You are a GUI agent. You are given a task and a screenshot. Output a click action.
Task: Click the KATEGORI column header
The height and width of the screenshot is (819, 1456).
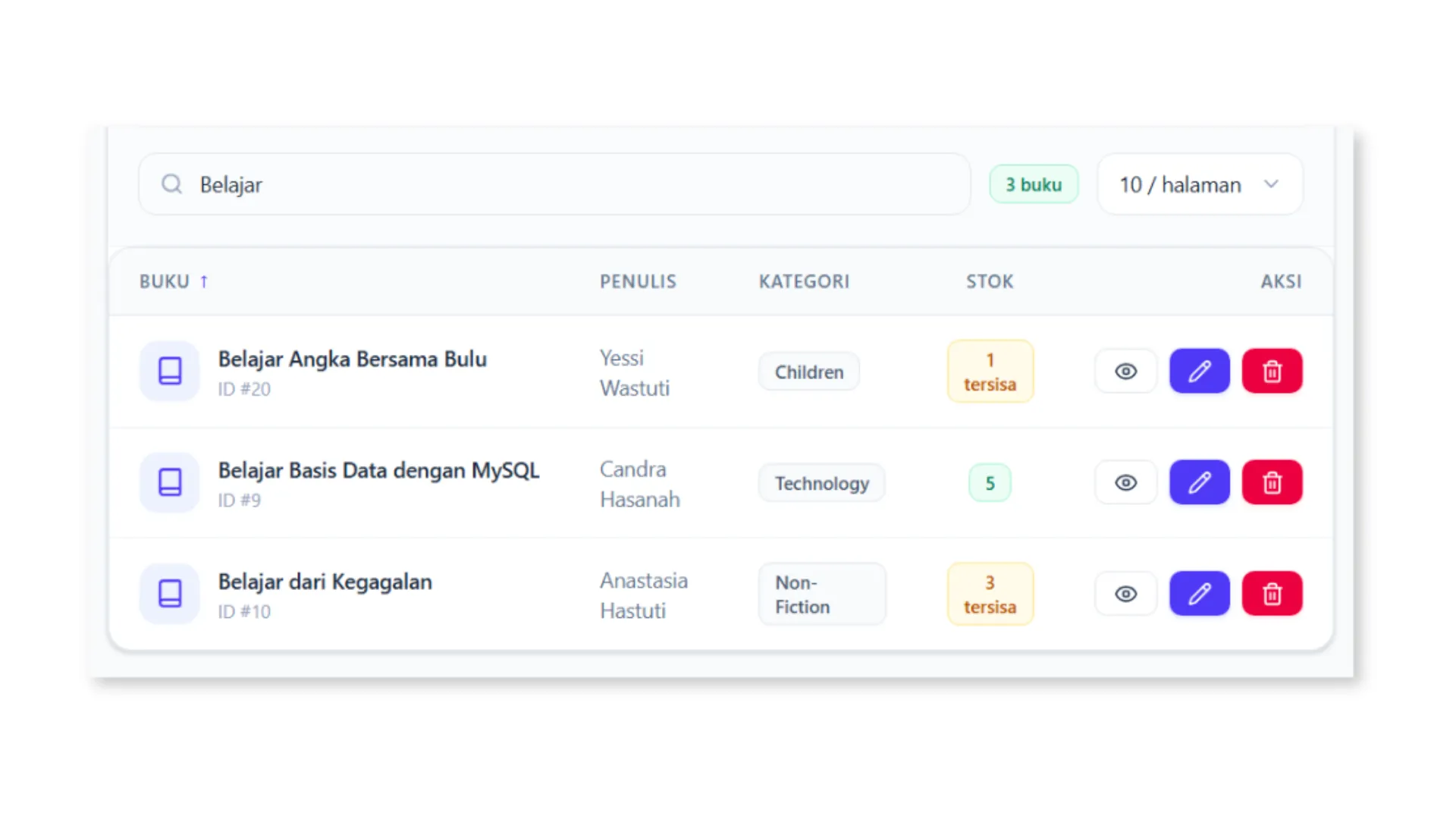804,281
